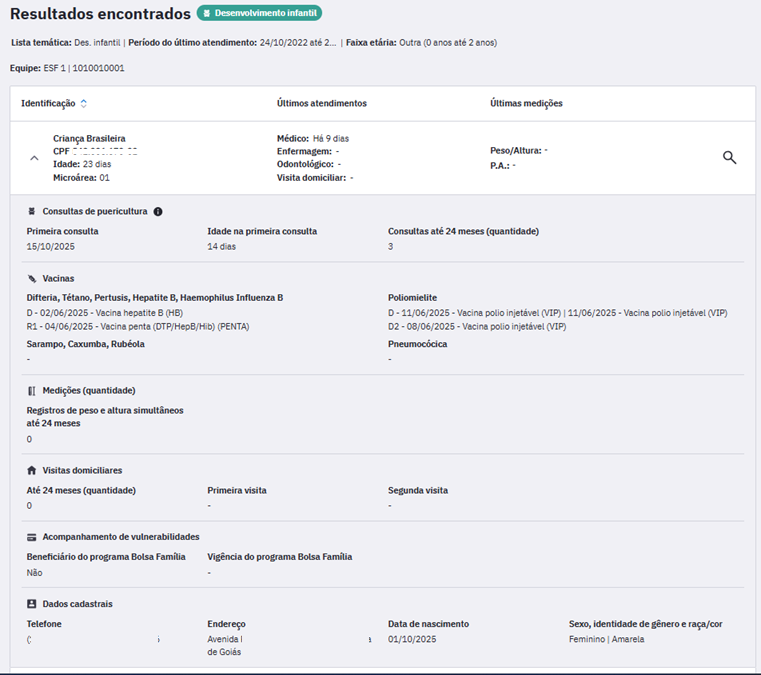Image resolution: width=761 pixels, height=675 pixels.
Task: Click the clipboard icon beside Consultas de puericultura
Action: pyautogui.click(x=32, y=212)
